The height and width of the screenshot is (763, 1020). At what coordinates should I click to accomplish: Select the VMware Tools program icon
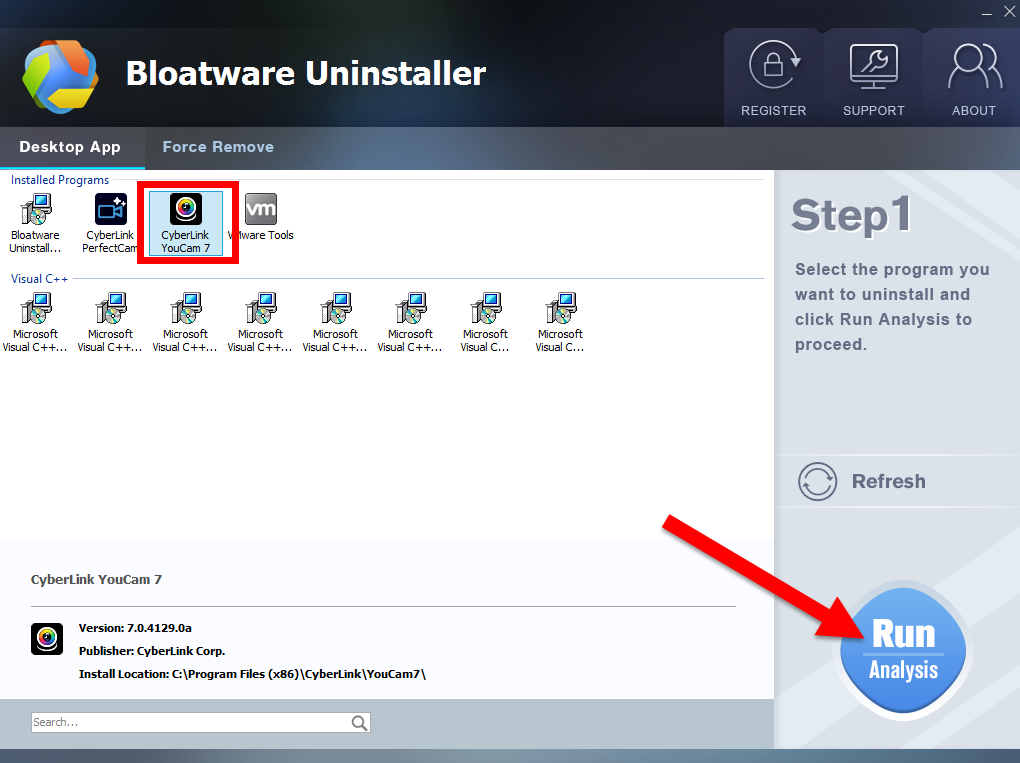(261, 218)
